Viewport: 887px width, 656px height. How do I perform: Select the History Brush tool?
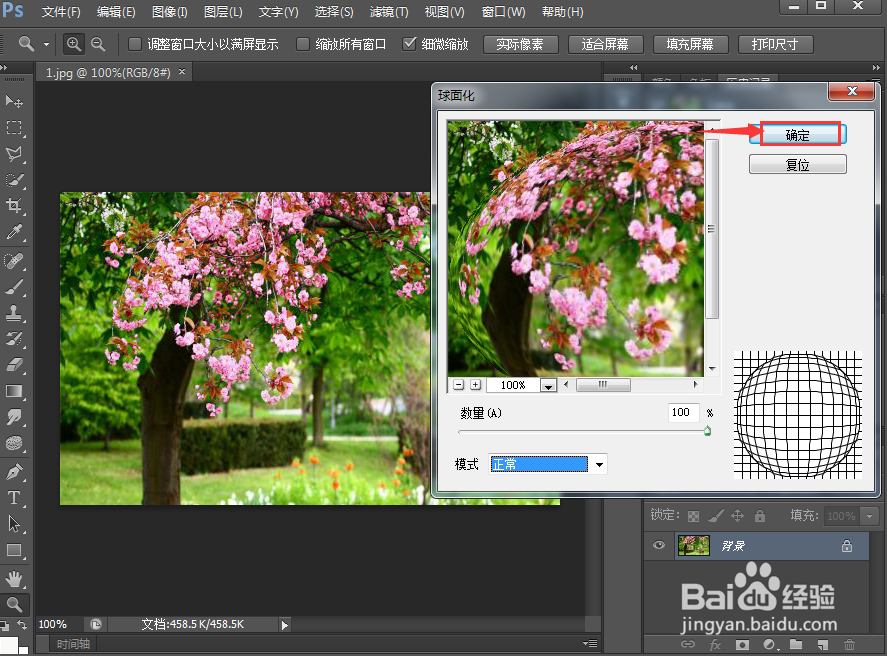click(x=14, y=339)
